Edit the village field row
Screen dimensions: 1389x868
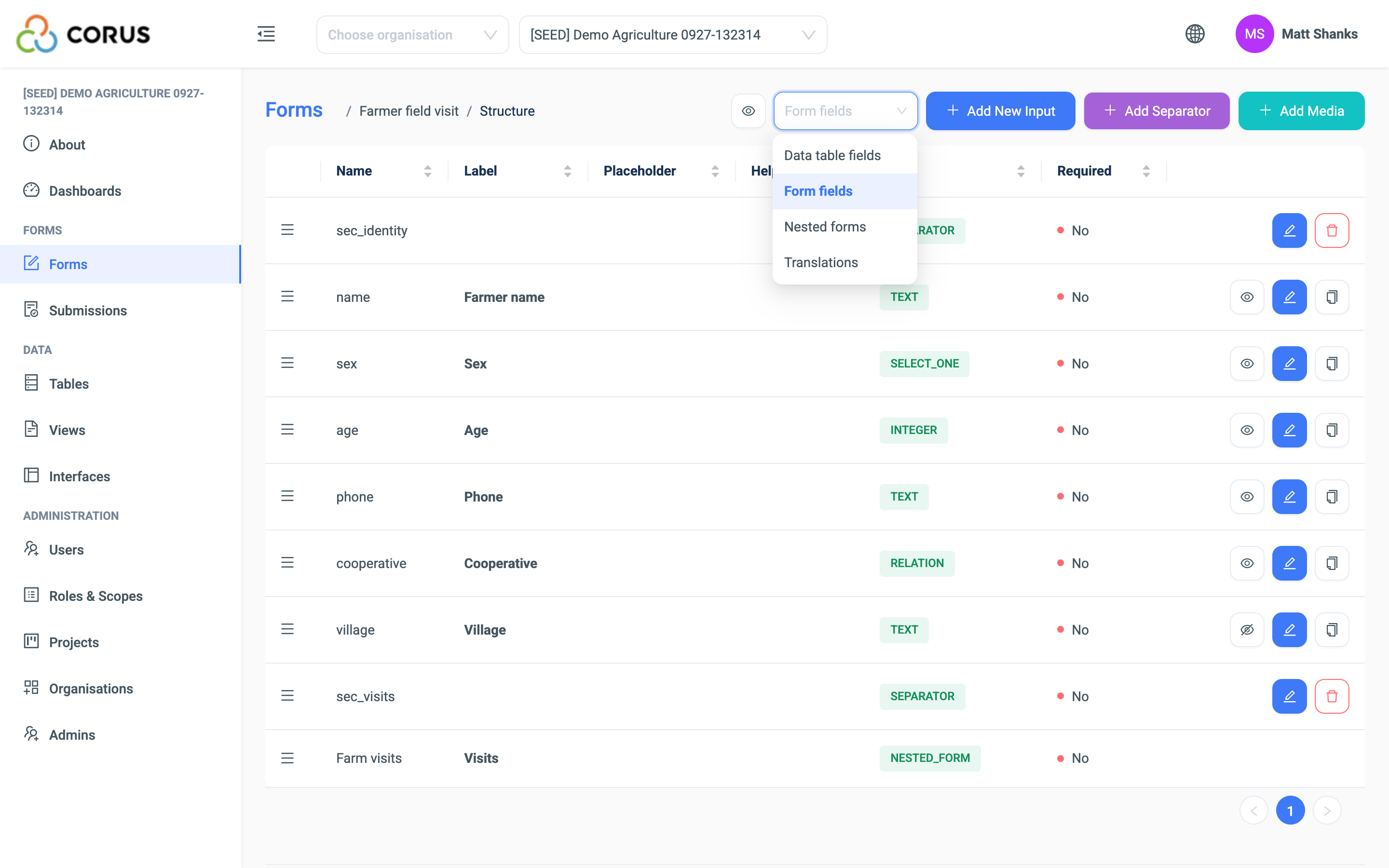click(1289, 630)
